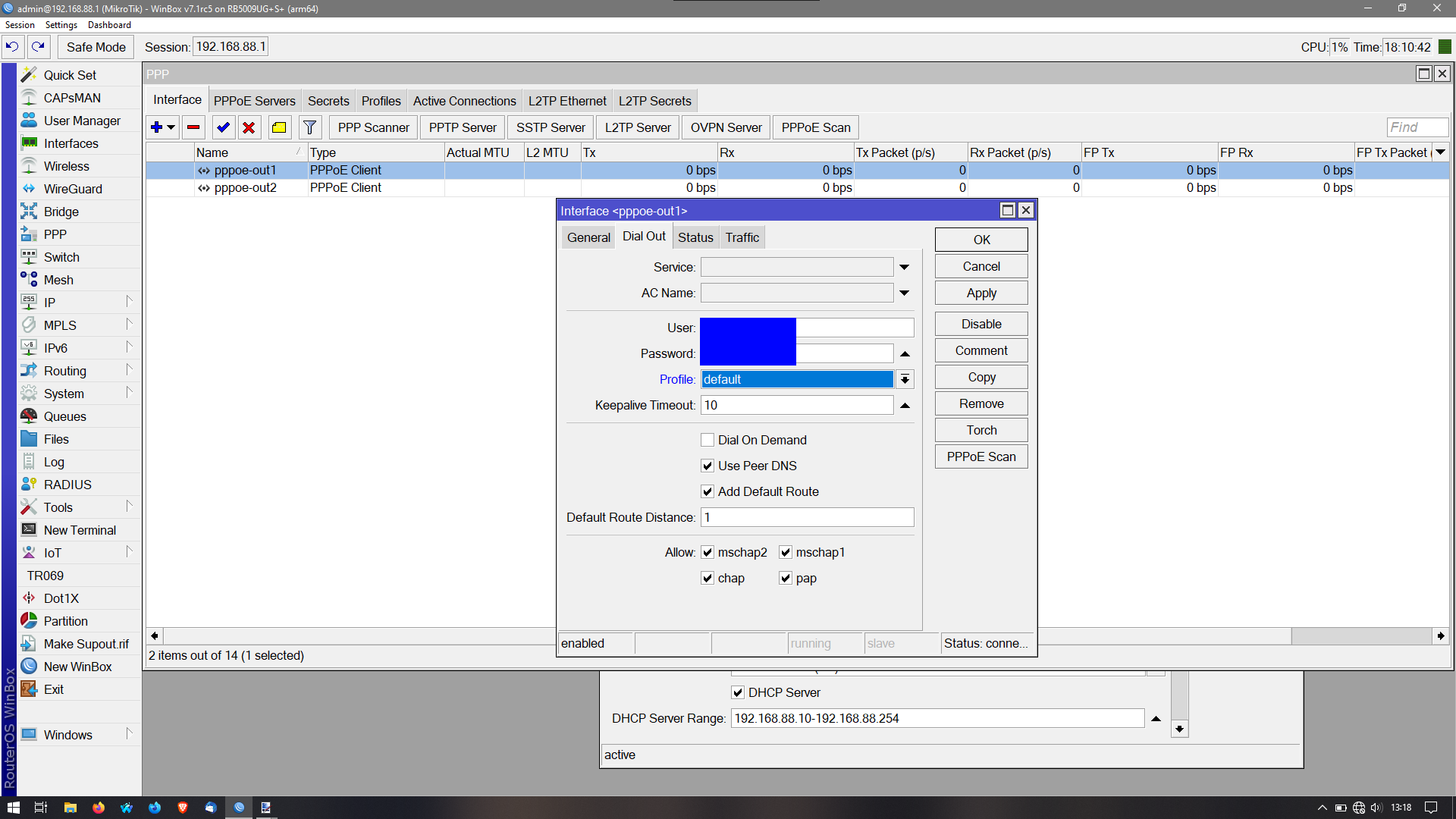Click the blue checkmark enable icon
The width and height of the screenshot is (1456, 819).
tap(223, 127)
